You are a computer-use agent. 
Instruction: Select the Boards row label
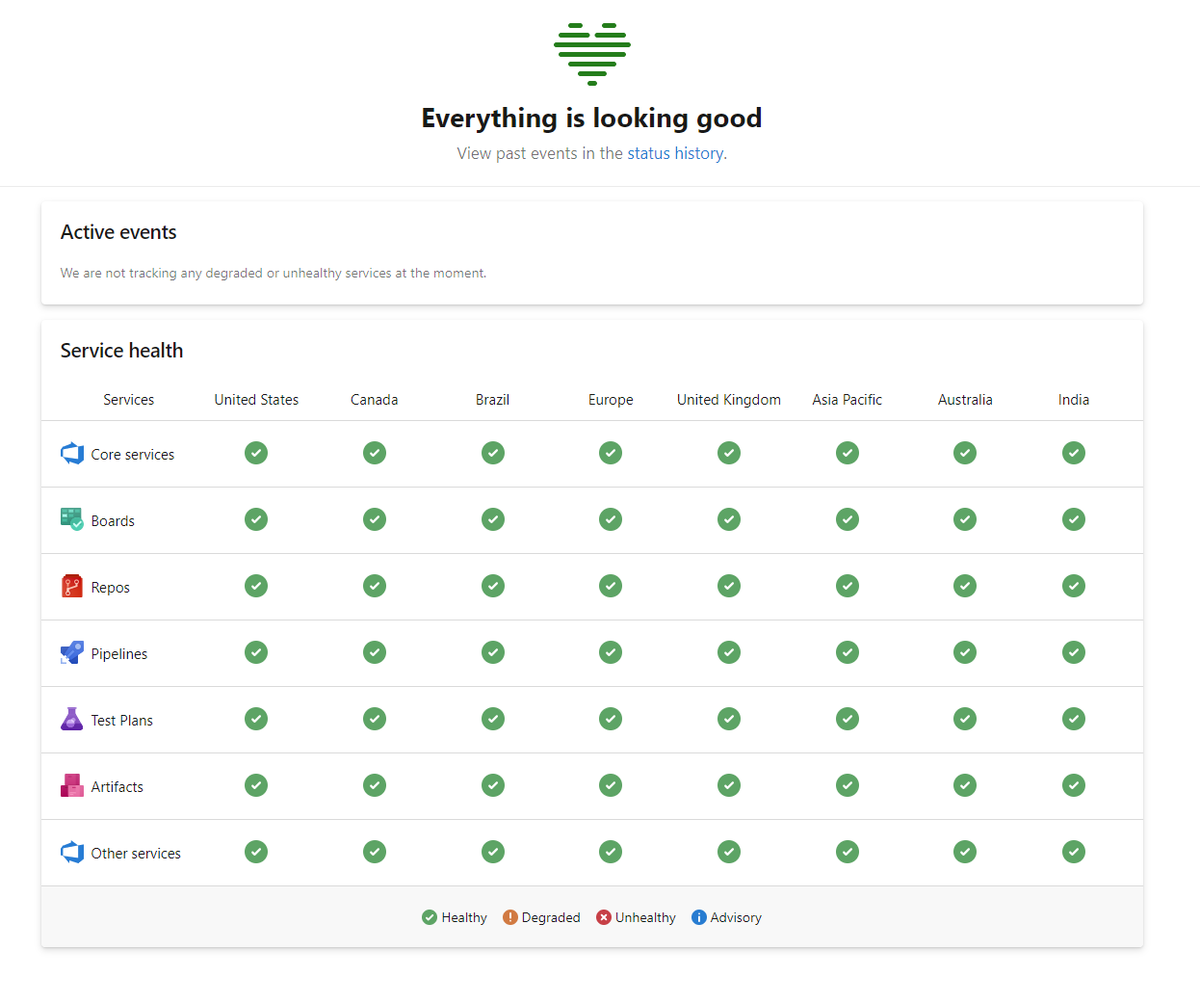tap(113, 521)
